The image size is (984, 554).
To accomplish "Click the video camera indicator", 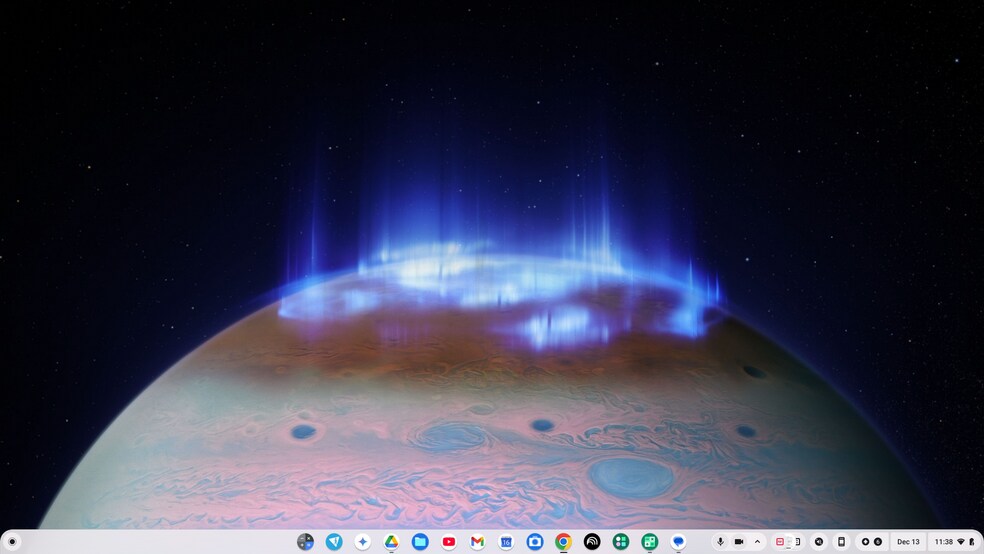I will [x=739, y=541].
